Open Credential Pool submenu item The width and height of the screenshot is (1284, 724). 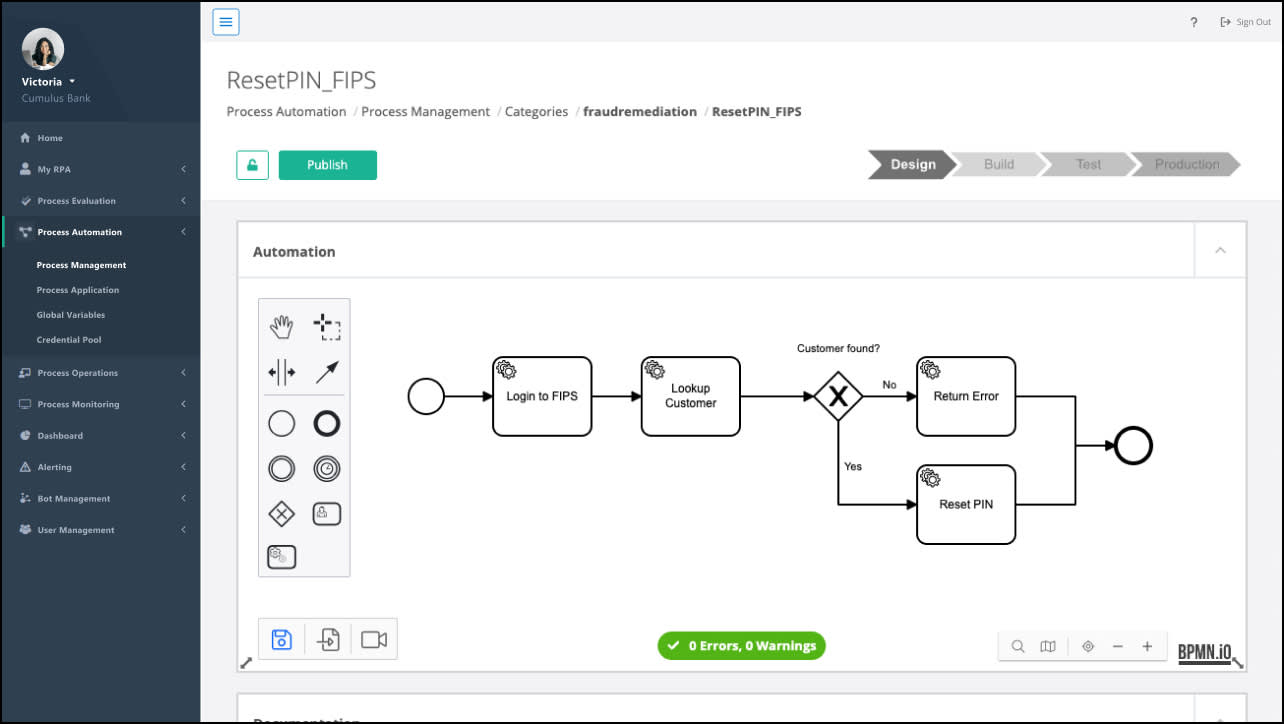click(x=69, y=340)
